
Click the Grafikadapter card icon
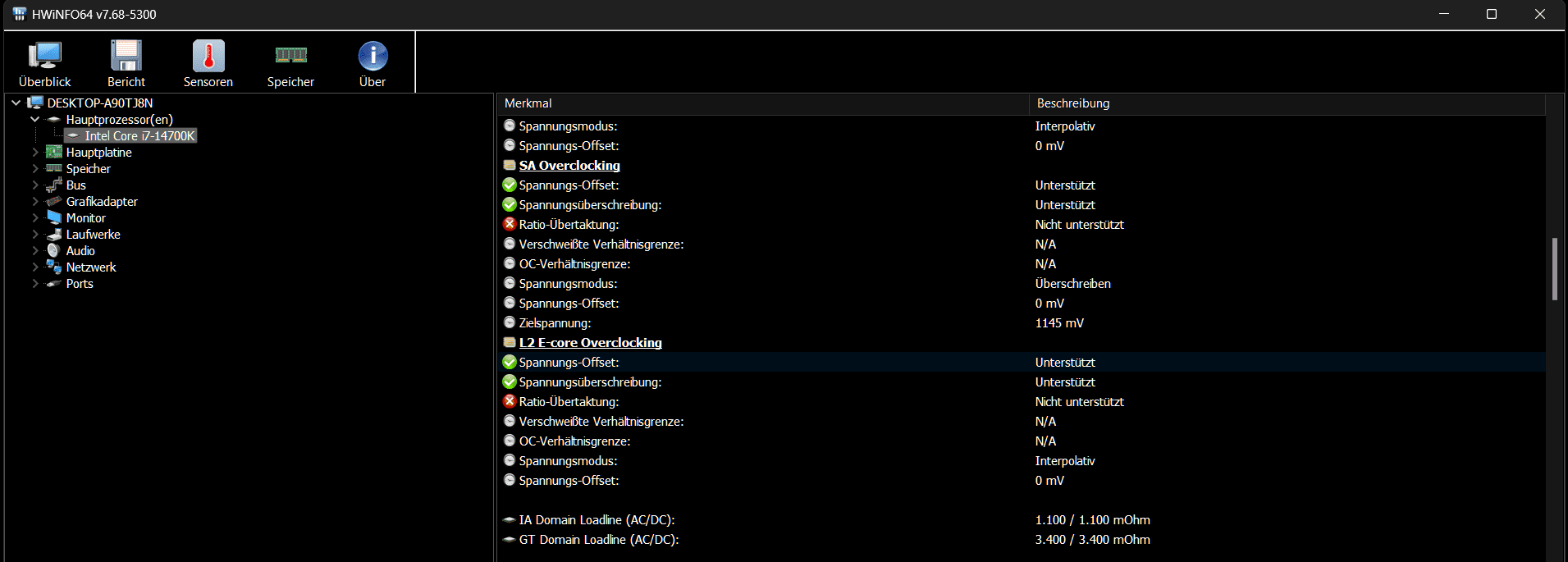[54, 201]
